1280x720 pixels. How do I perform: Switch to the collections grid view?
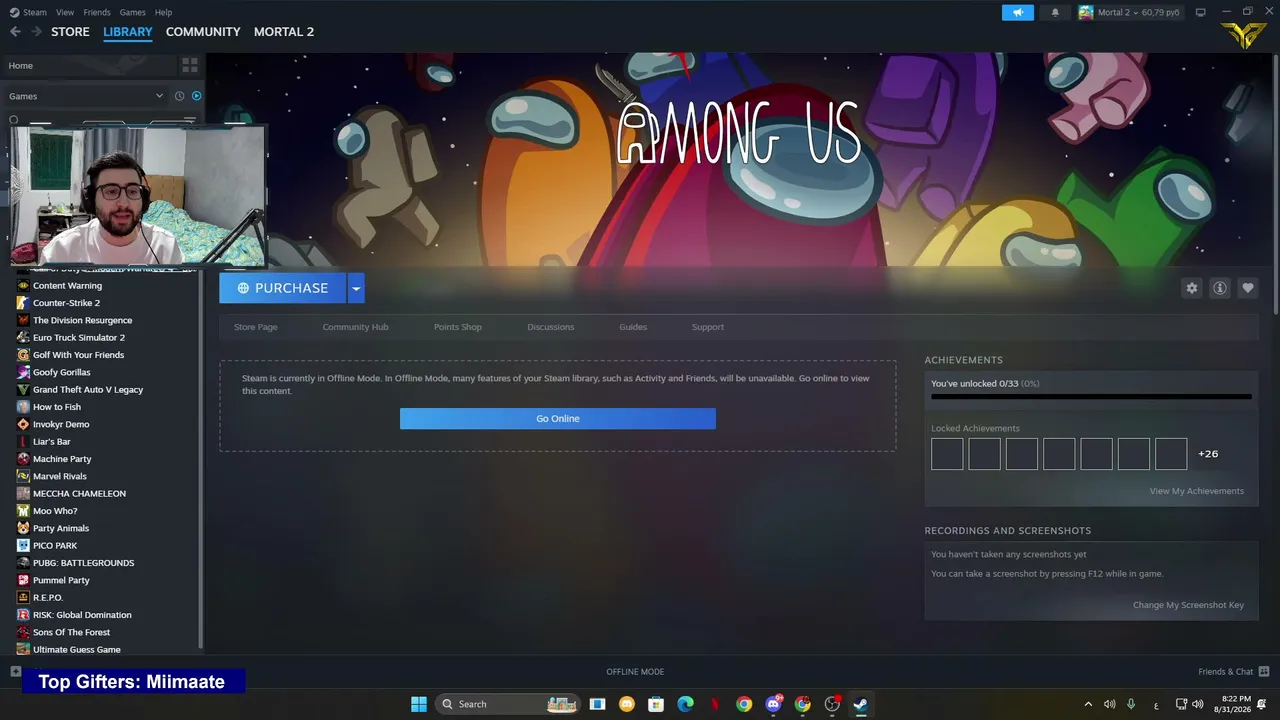189,66
